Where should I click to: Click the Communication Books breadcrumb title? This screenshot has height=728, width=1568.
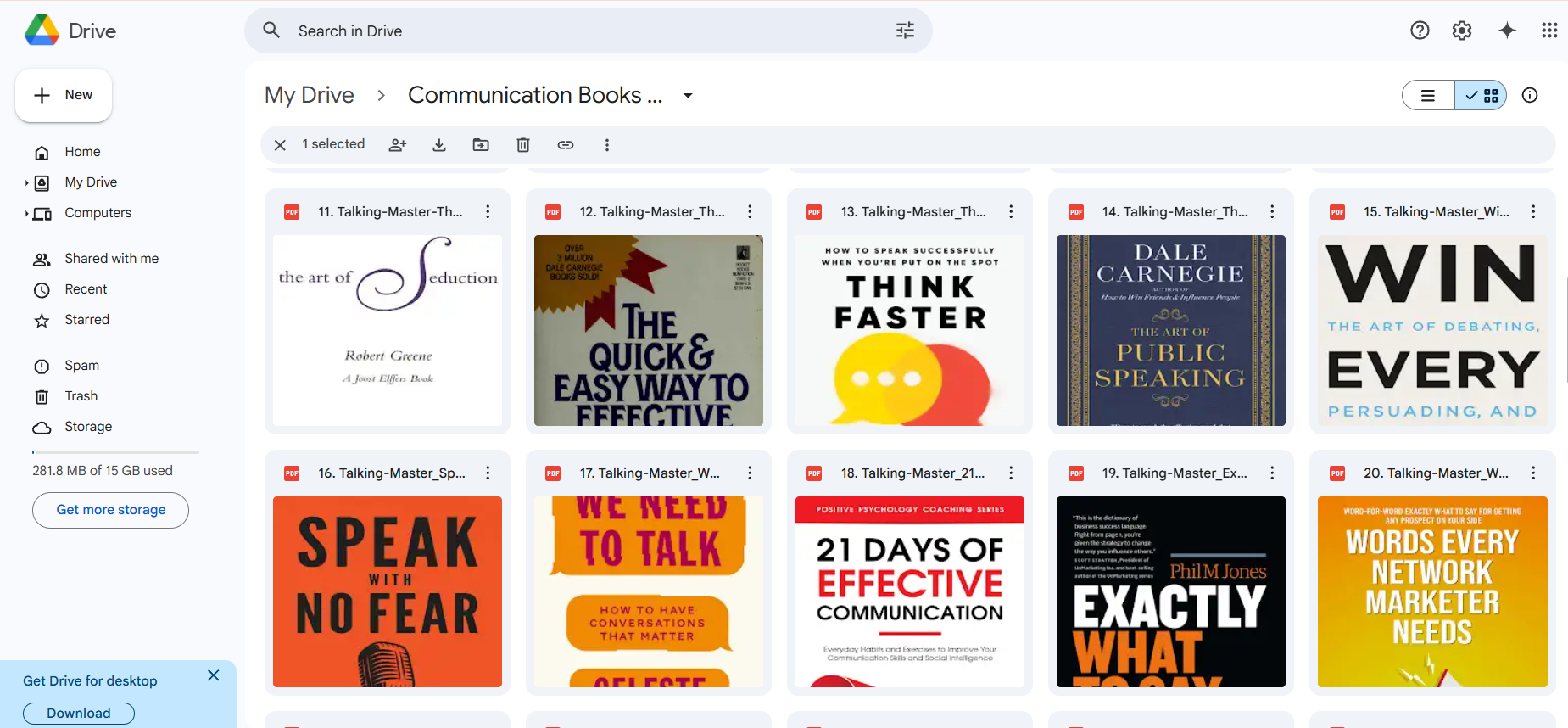(x=535, y=95)
